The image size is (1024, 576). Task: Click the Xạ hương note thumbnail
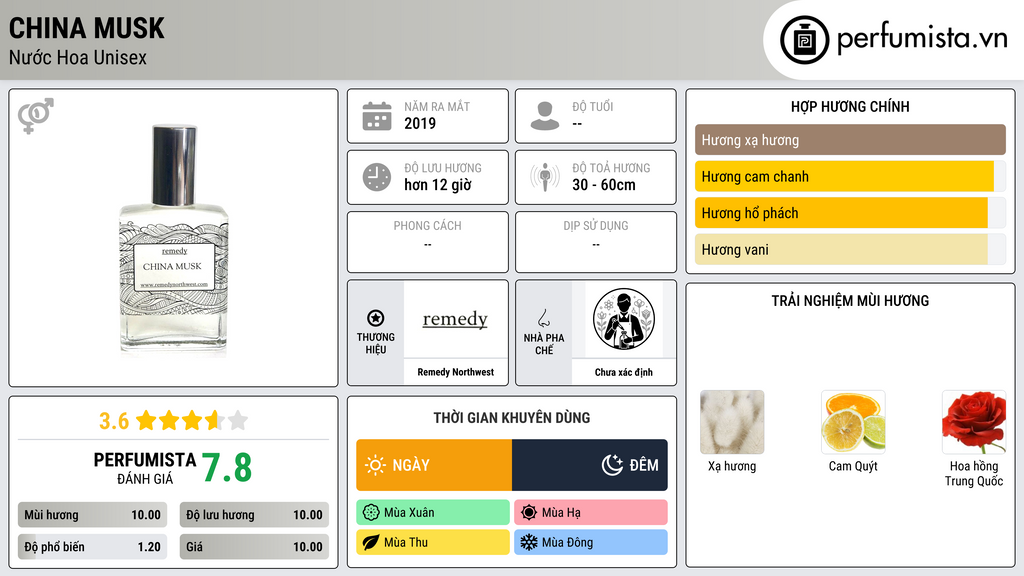point(732,423)
